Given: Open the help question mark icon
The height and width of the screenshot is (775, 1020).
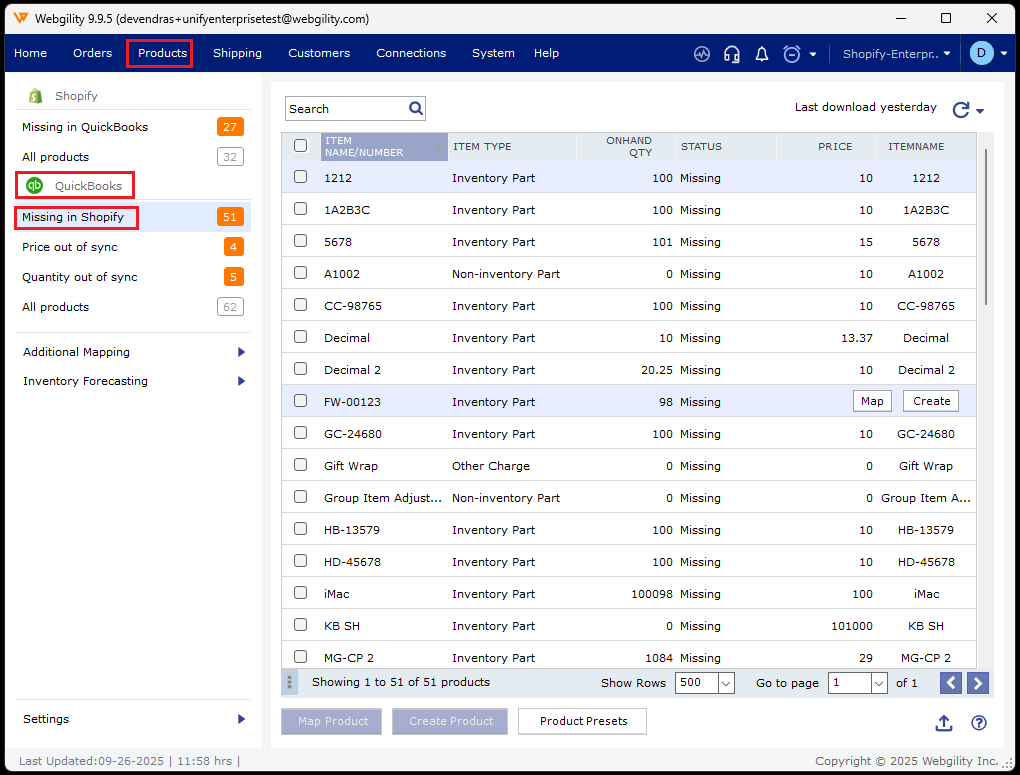Looking at the screenshot, I should [979, 723].
